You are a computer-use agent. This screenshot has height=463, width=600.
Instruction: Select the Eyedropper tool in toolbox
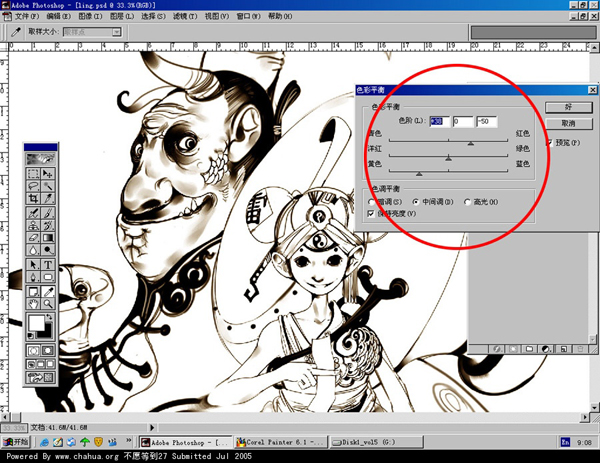tap(48, 292)
